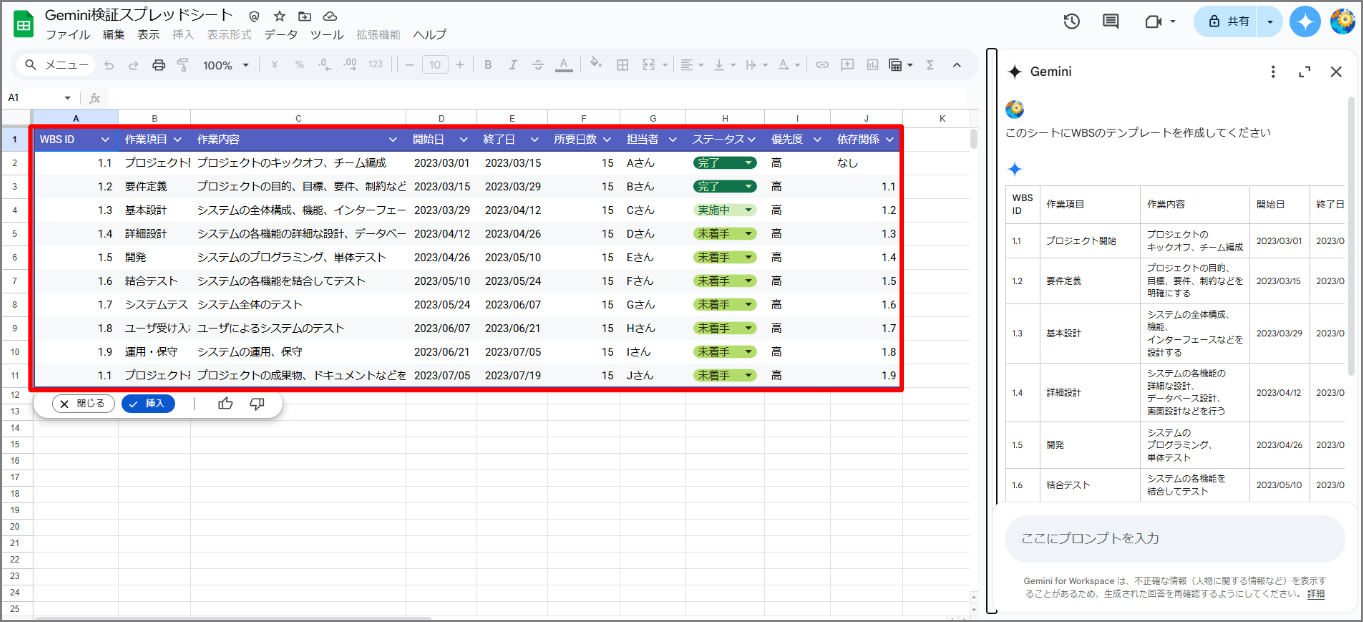
Task: Open the fill color bucket
Action: tap(596, 65)
